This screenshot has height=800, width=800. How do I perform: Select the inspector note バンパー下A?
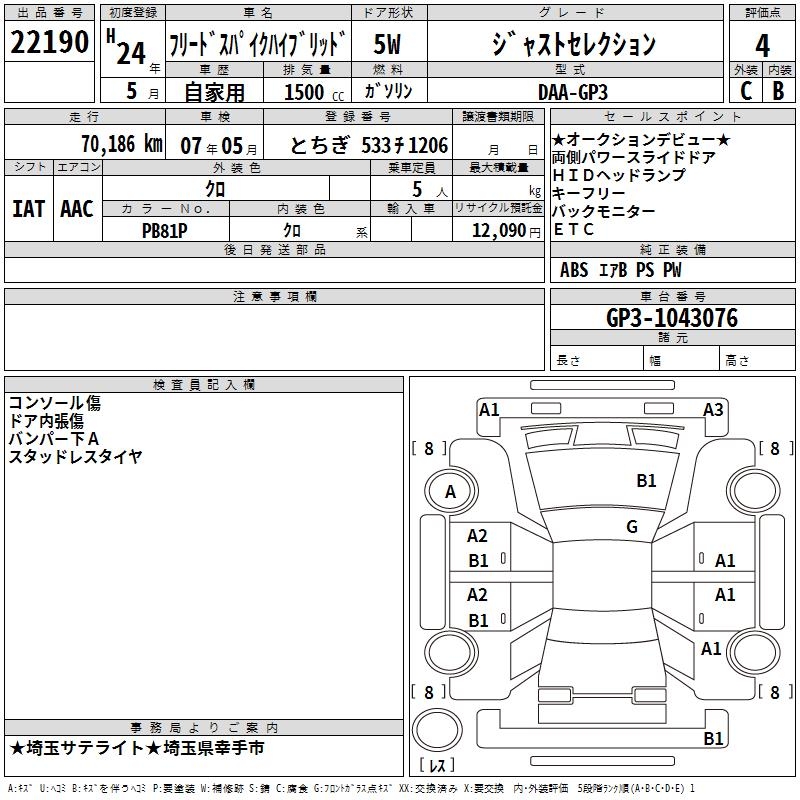(54, 439)
